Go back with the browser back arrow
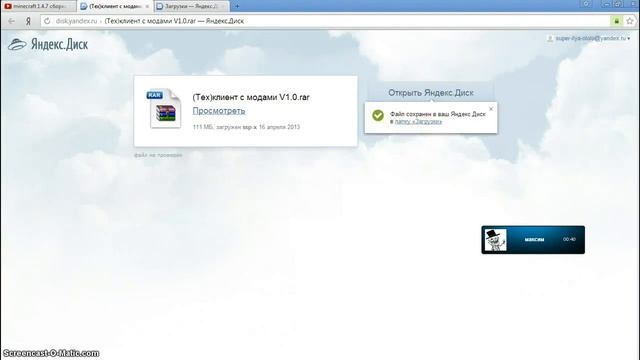Image resolution: width=640 pixels, height=360 pixels. click(11, 21)
